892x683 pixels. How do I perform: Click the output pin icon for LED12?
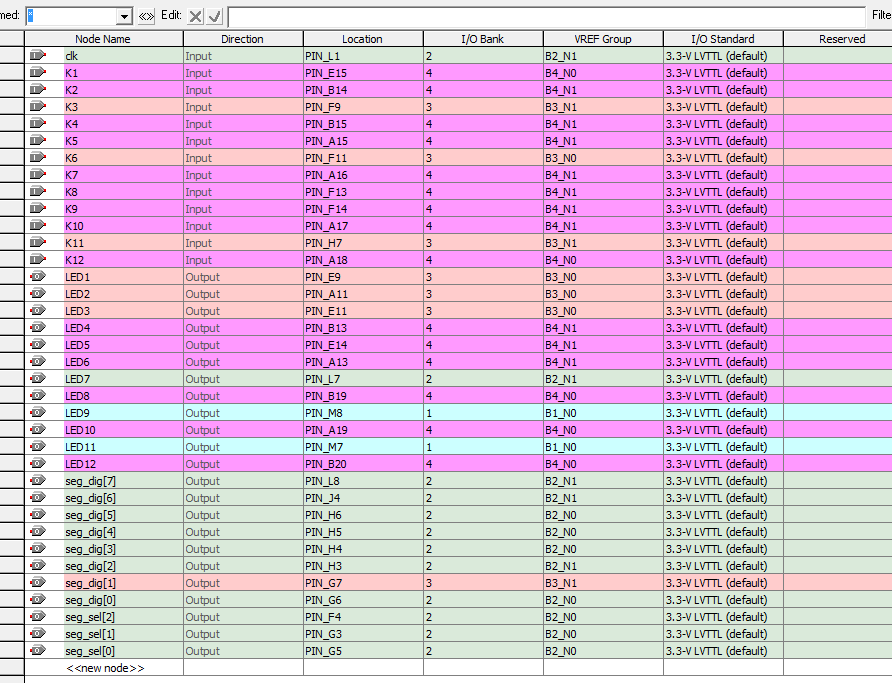click(x=38, y=463)
